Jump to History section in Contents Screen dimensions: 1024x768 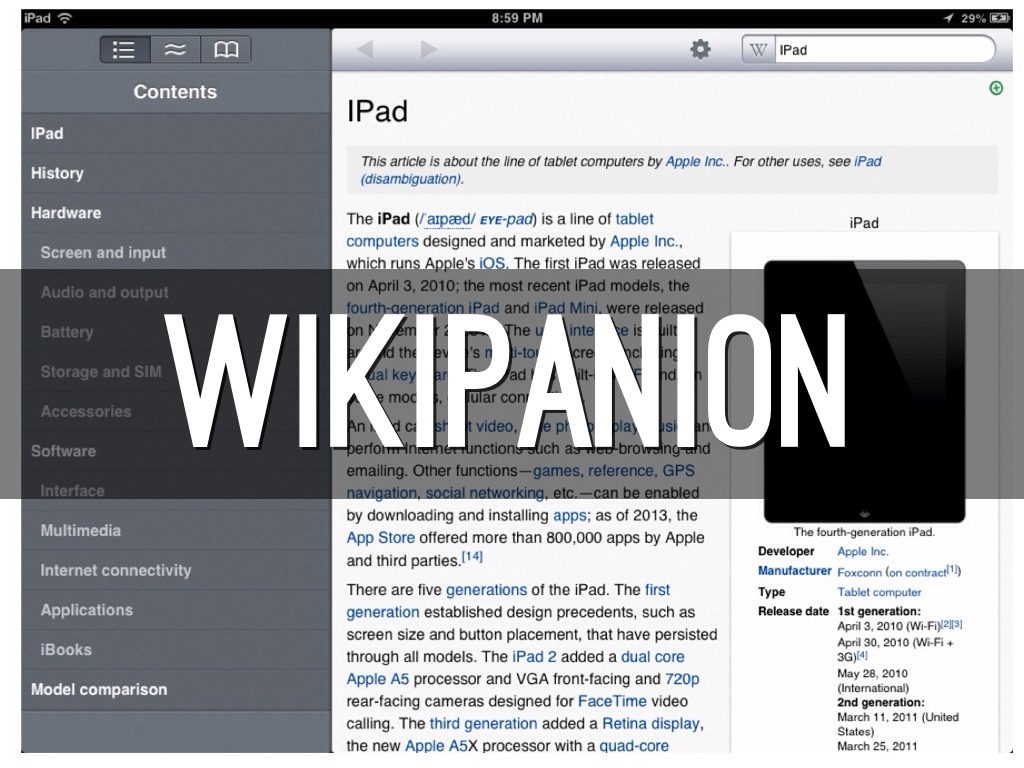[57, 173]
